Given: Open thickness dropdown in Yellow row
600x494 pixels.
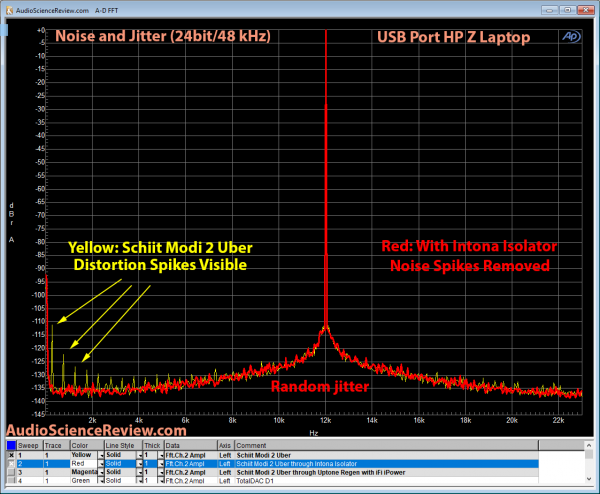Looking at the screenshot, I should tap(161, 455).
